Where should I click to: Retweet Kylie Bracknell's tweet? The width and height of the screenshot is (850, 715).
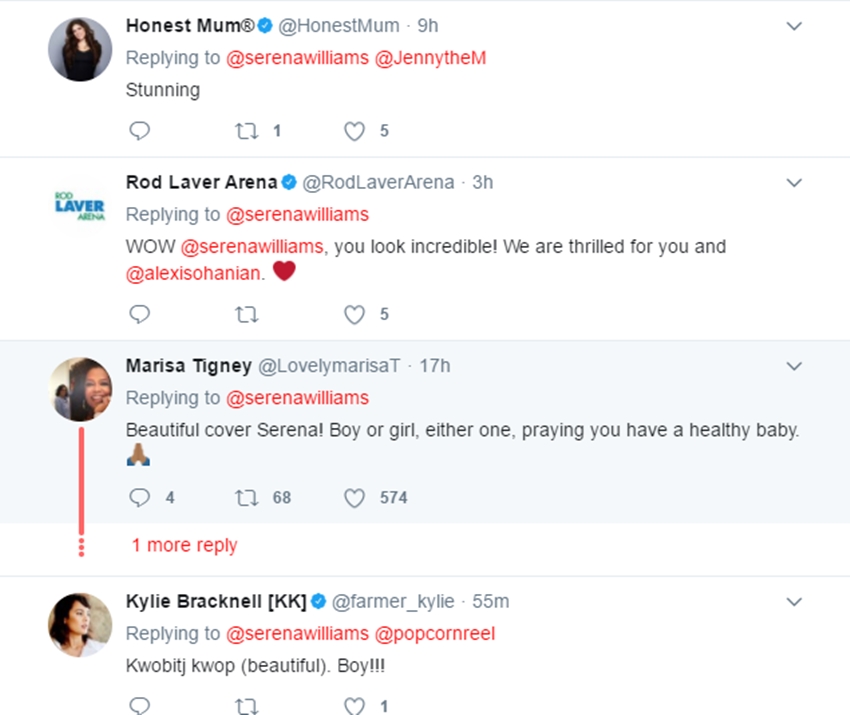pos(245,706)
